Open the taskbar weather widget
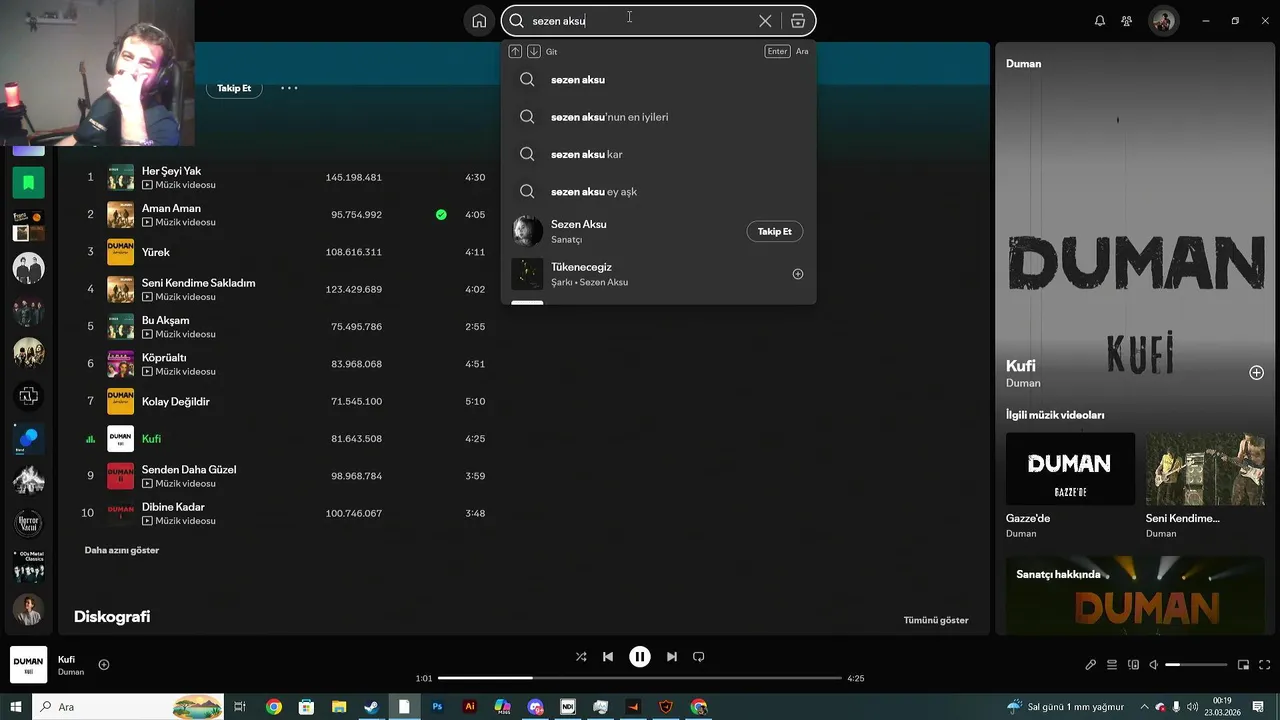Viewport: 1280px width, 720px height. point(1065,707)
